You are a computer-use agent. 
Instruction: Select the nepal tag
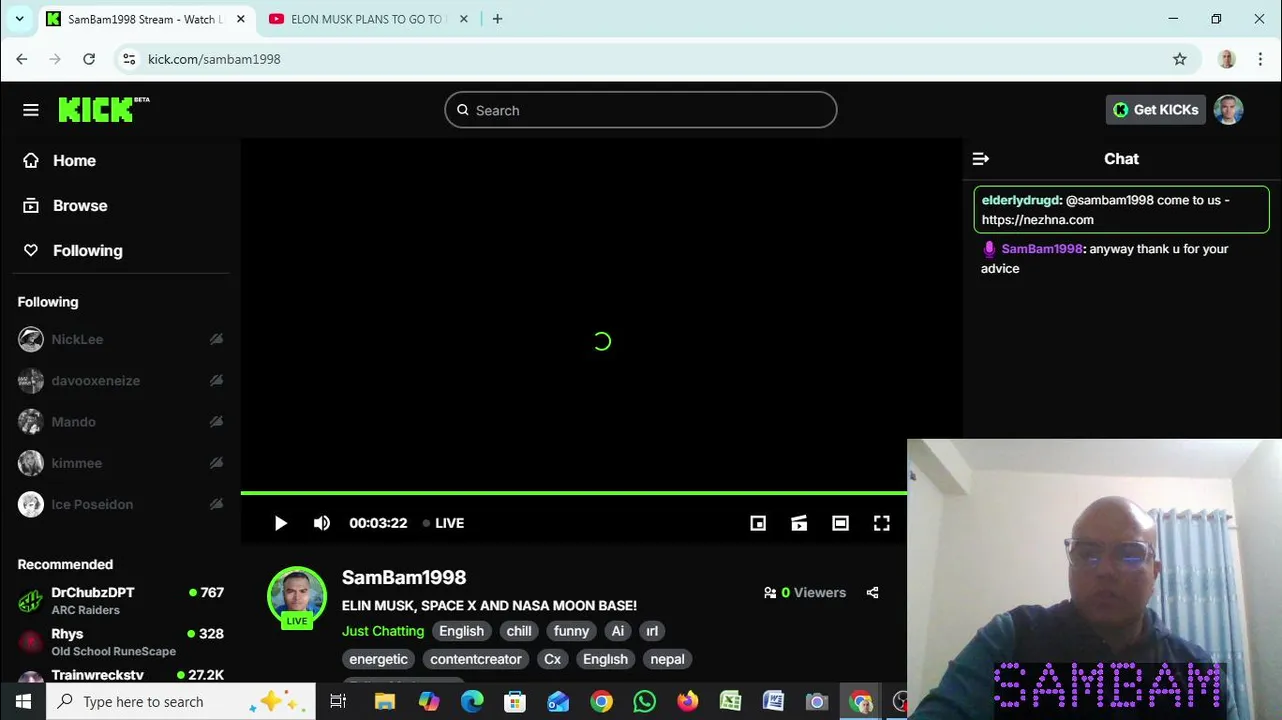click(667, 659)
